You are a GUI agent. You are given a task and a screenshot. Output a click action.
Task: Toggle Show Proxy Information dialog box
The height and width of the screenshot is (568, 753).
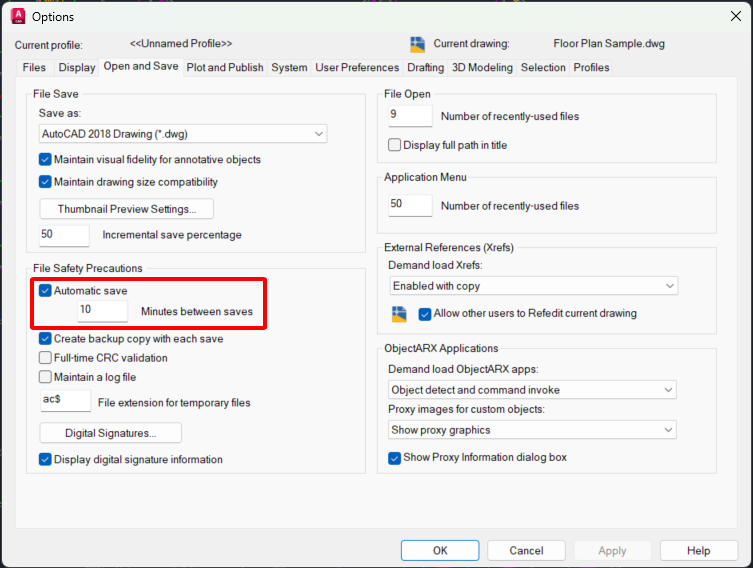[394, 458]
